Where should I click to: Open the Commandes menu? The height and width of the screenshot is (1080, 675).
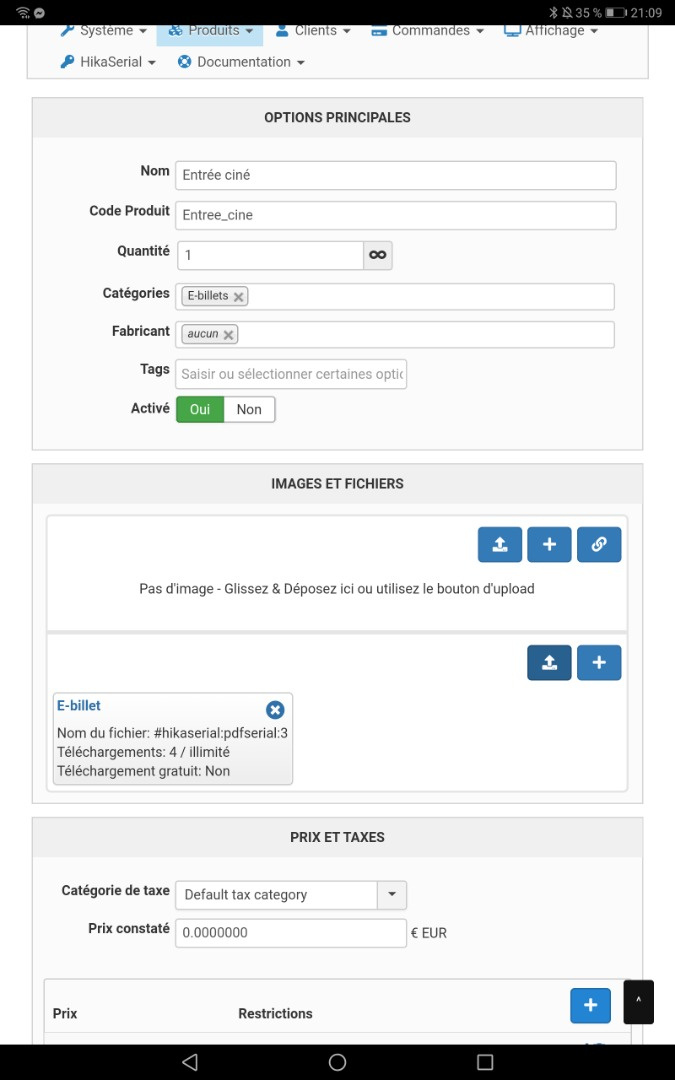point(427,30)
